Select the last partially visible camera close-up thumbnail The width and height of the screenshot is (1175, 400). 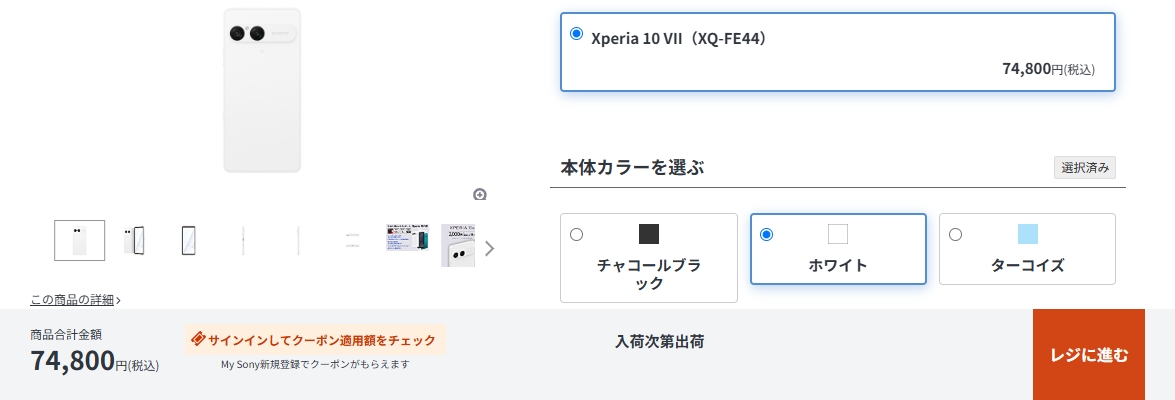click(x=458, y=245)
